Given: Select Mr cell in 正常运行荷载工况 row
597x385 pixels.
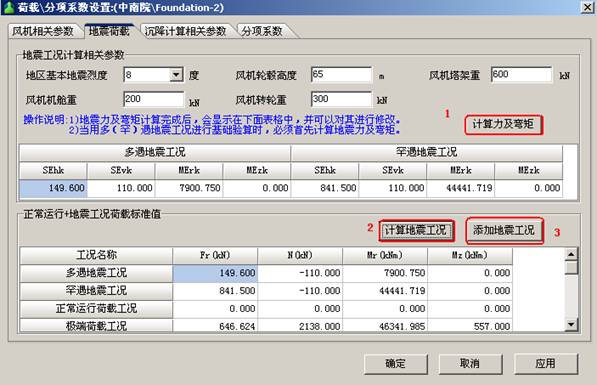Looking at the screenshot, I should coord(385,309).
